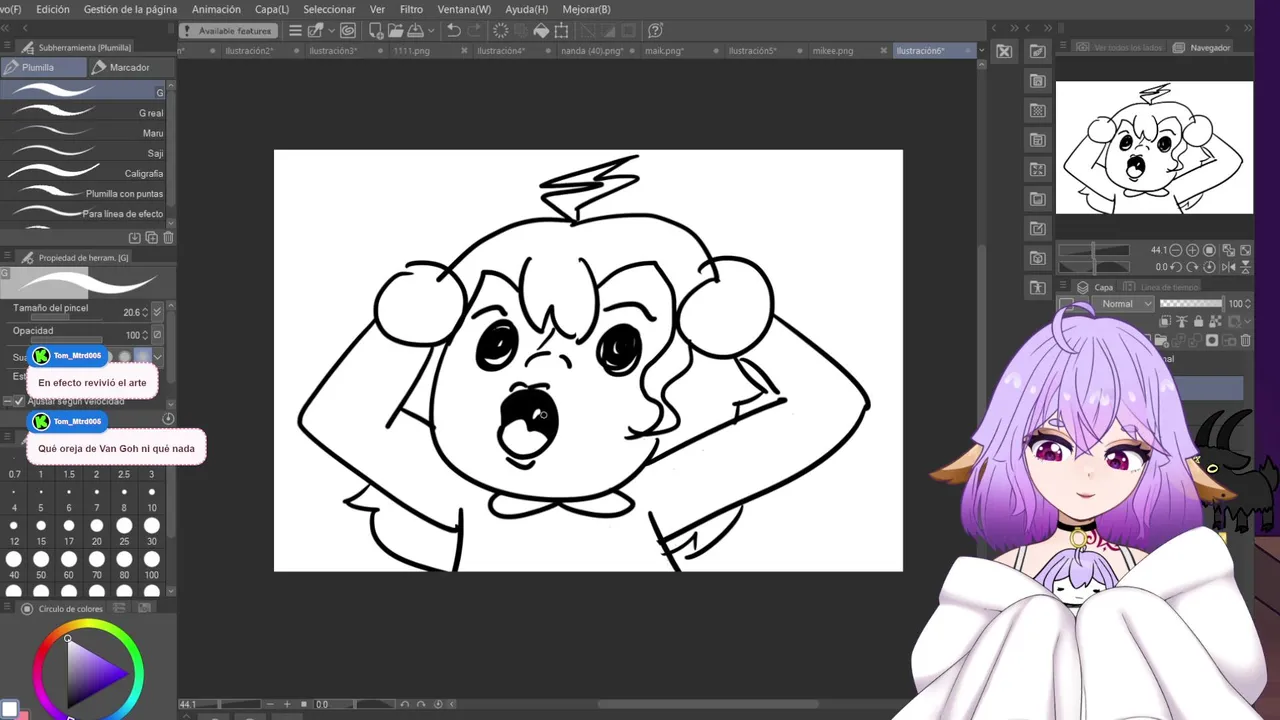Open the Edición menu
The image size is (1280, 720).
click(53, 9)
